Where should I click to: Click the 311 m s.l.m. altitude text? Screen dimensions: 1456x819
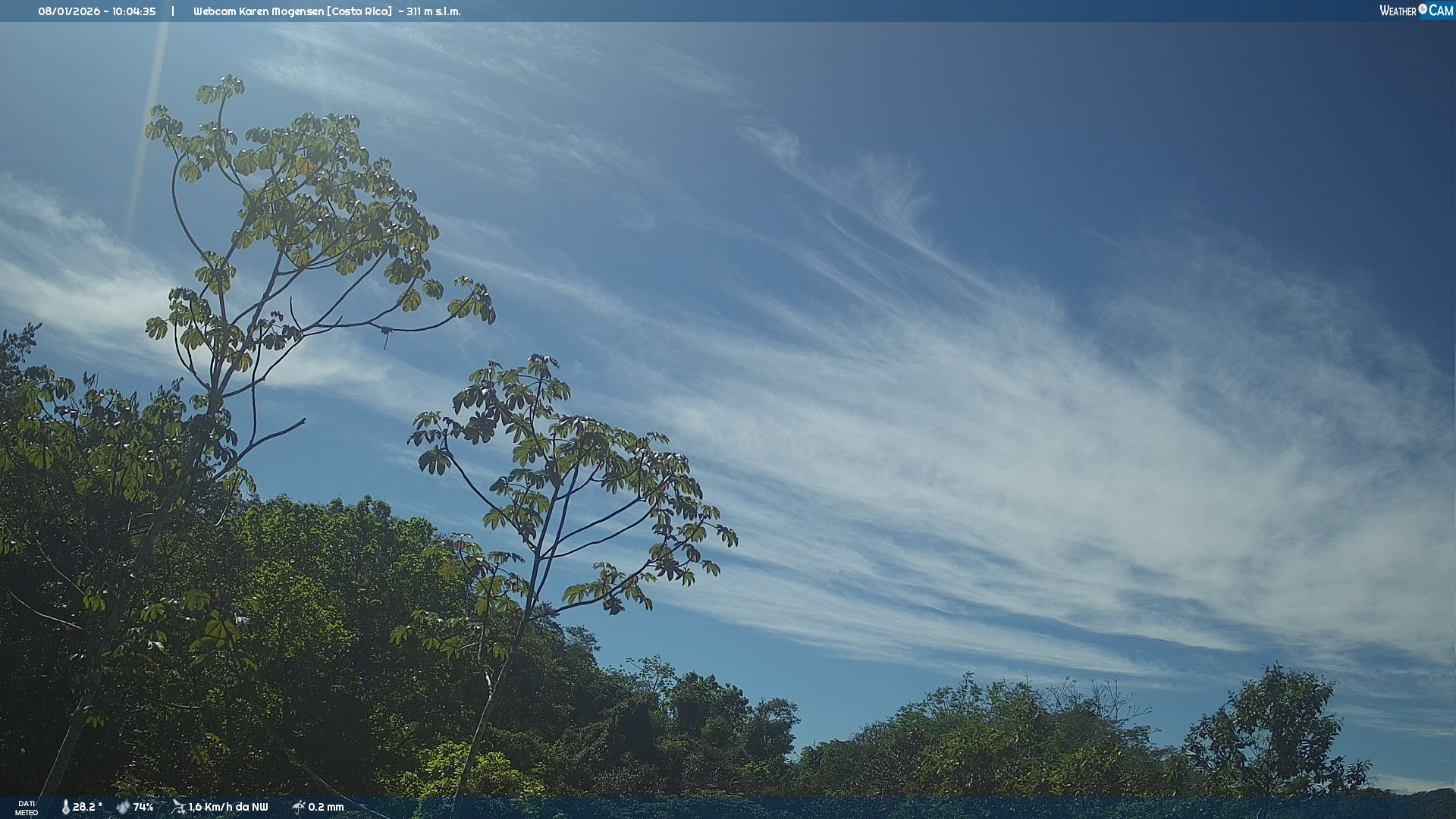point(433,11)
